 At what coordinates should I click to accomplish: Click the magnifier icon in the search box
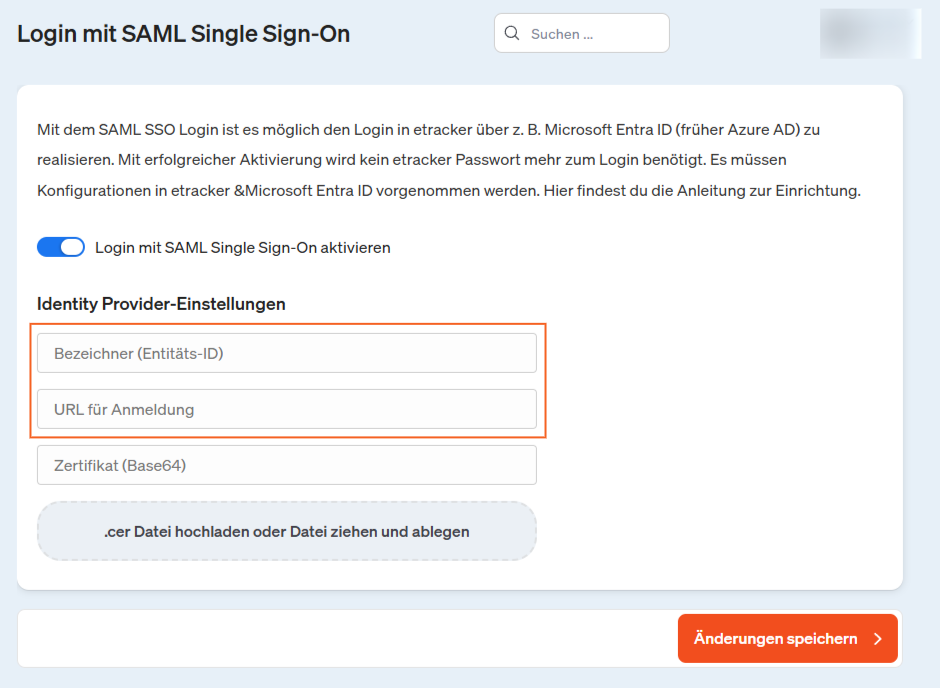coord(512,34)
